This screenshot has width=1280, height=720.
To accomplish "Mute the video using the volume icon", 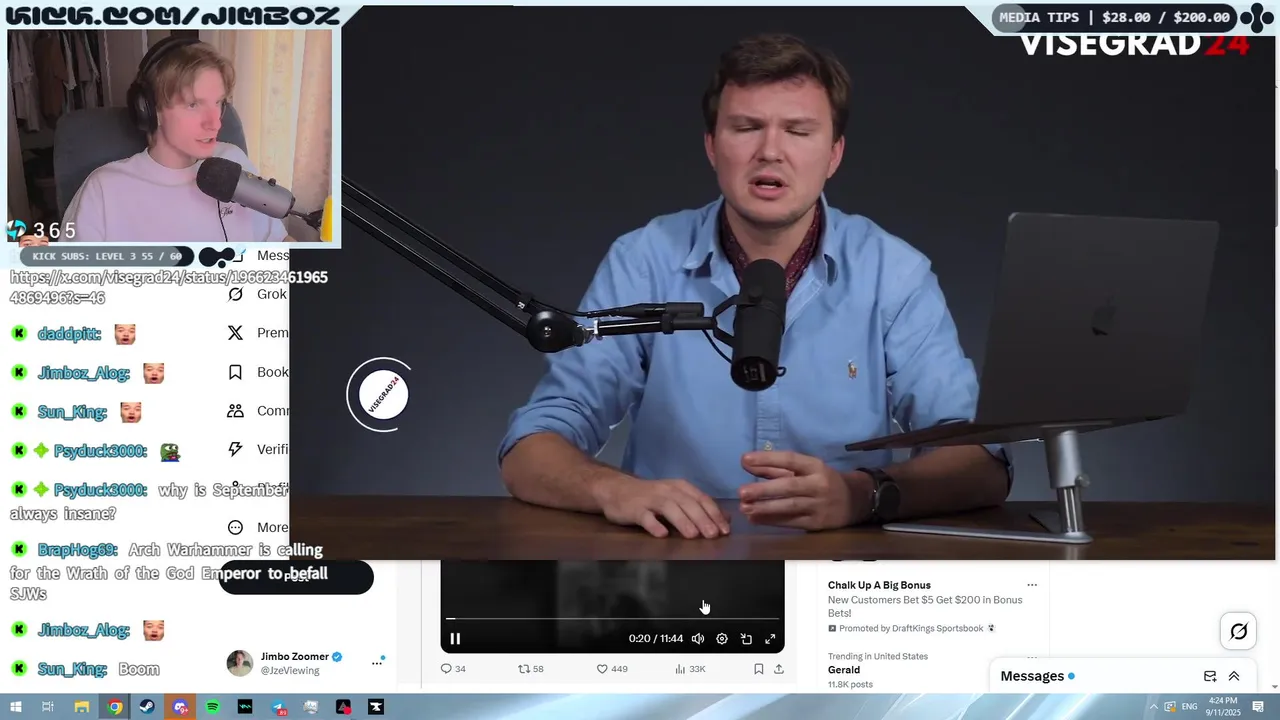I will click(698, 639).
